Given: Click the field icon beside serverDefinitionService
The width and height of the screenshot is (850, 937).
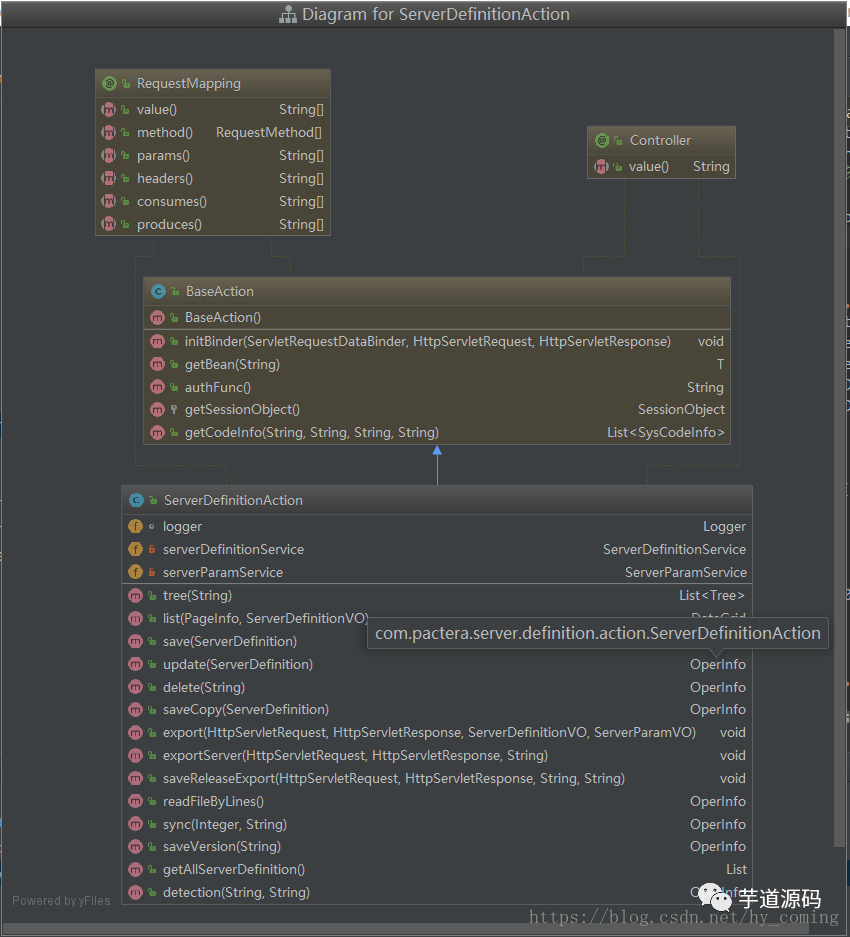Looking at the screenshot, I should (x=136, y=549).
